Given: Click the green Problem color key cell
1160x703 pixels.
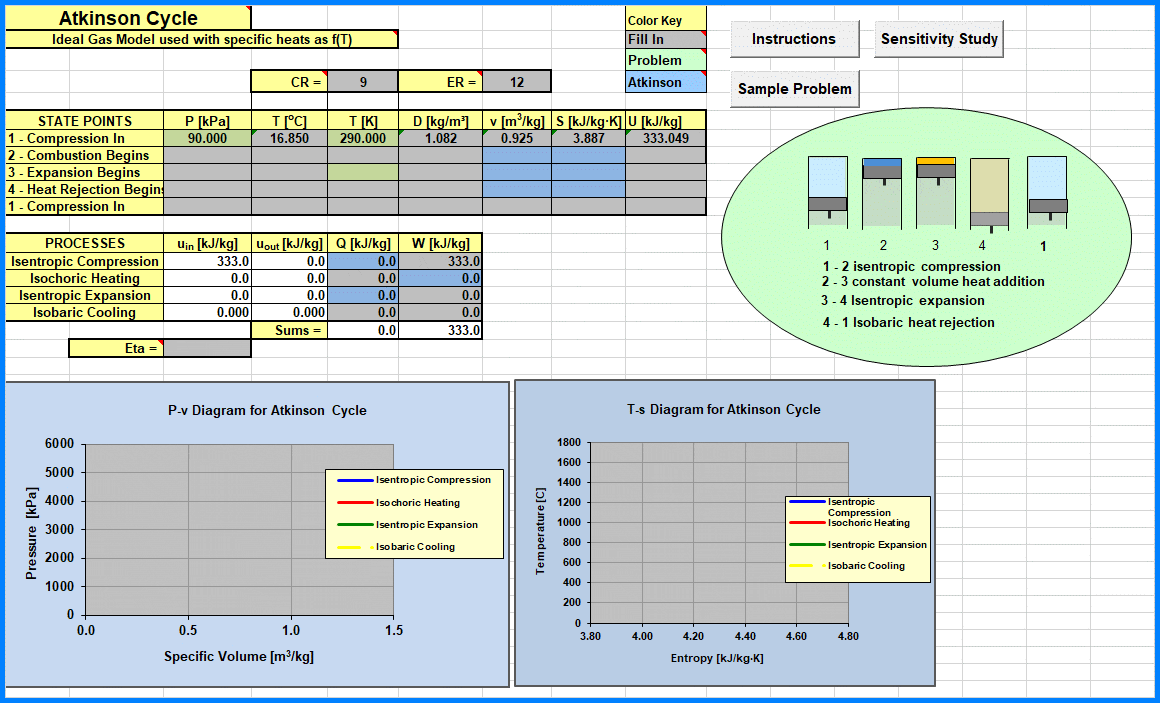Looking at the screenshot, I should pos(665,61).
